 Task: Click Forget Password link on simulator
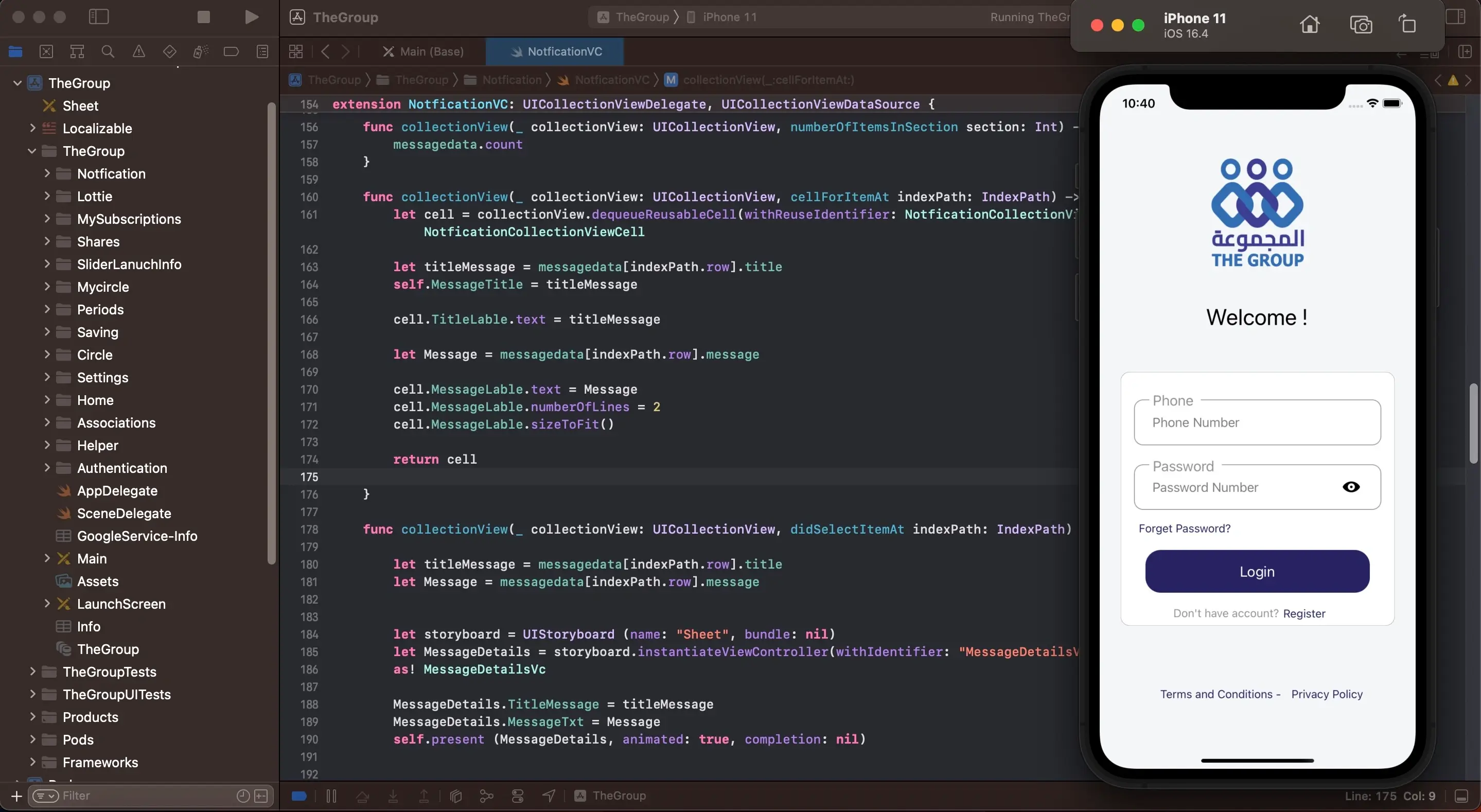1184,528
